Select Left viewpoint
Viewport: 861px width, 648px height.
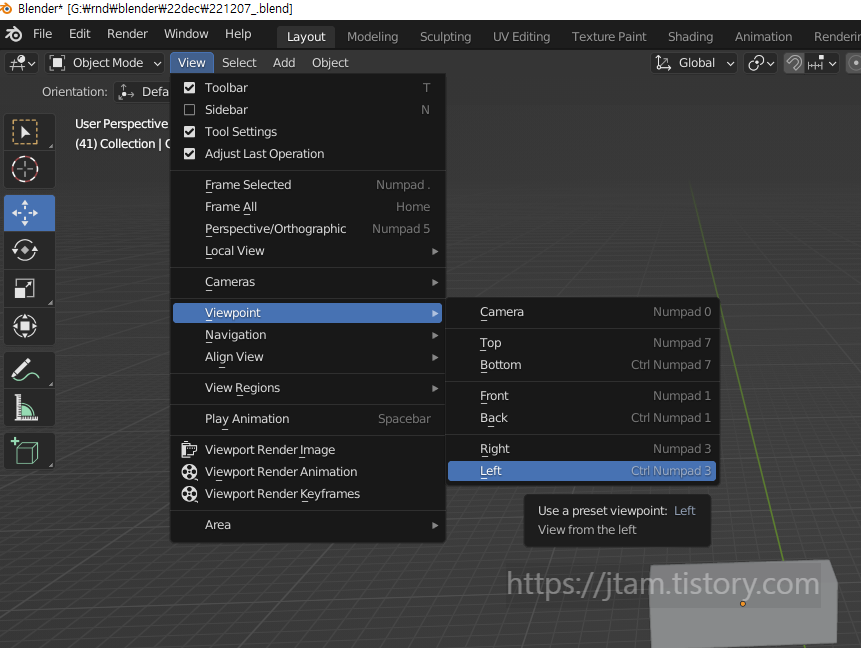582,471
